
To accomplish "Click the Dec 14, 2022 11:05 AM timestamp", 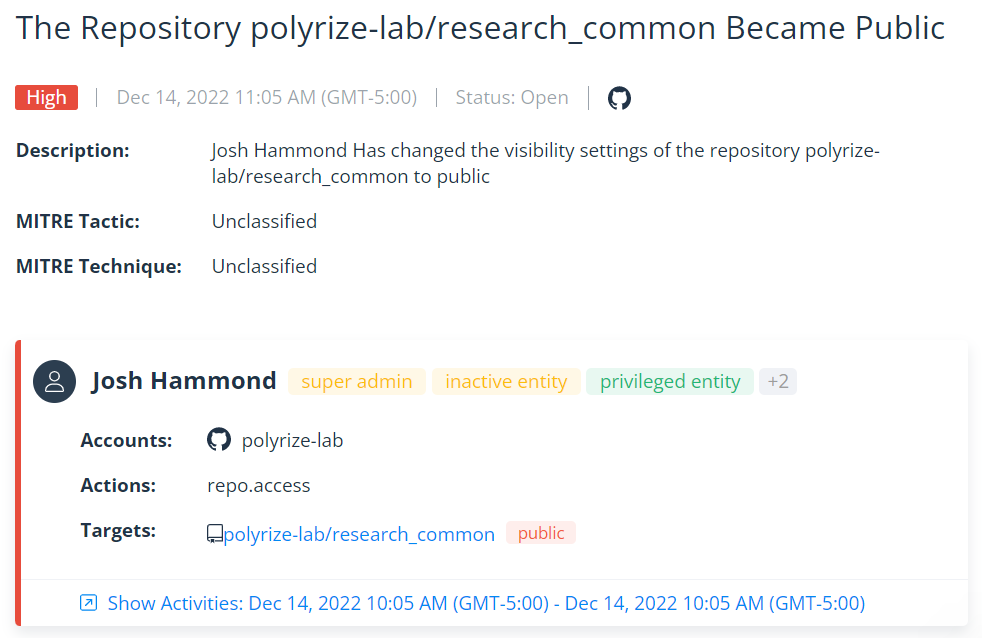I will click(267, 98).
